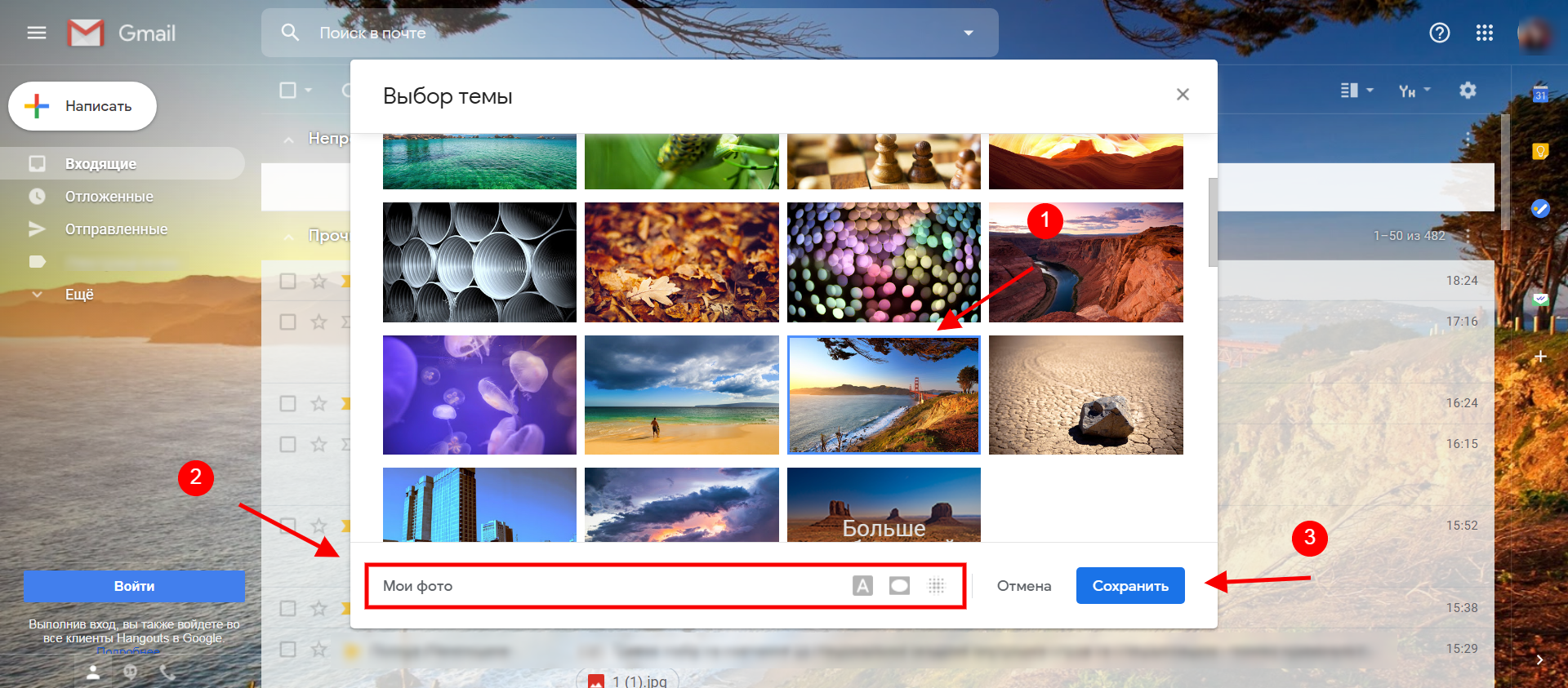Viewport: 1568px width, 688px height.
Task: Star the 17:16 email row
Action: click(318, 322)
